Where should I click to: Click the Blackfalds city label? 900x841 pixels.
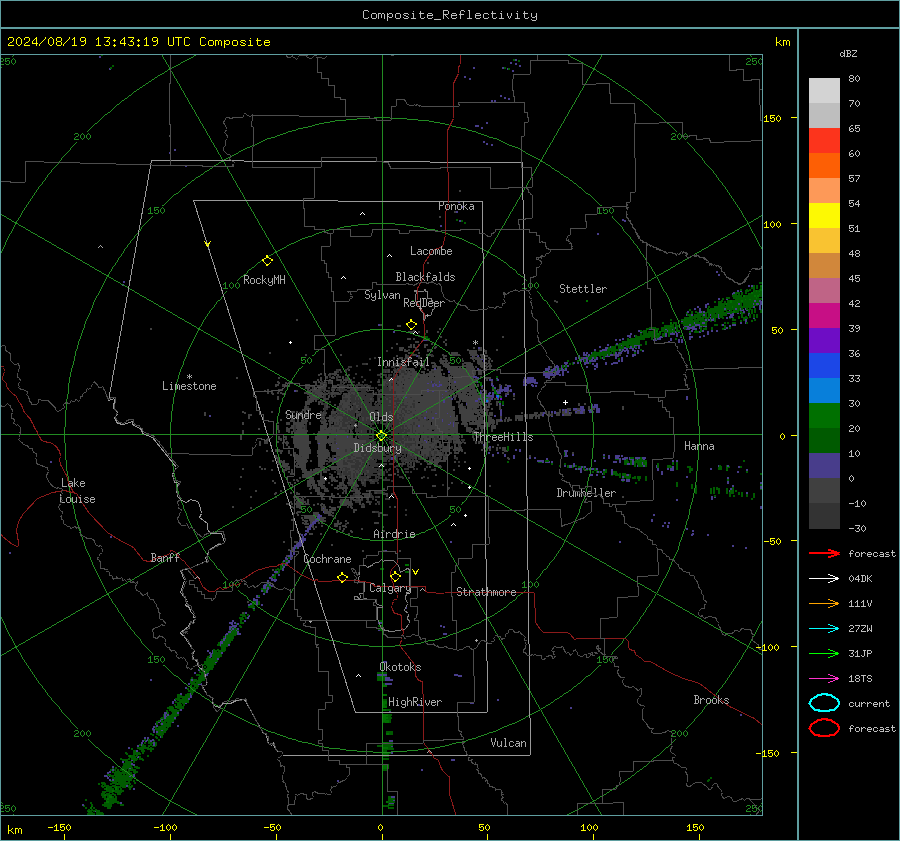click(x=425, y=277)
